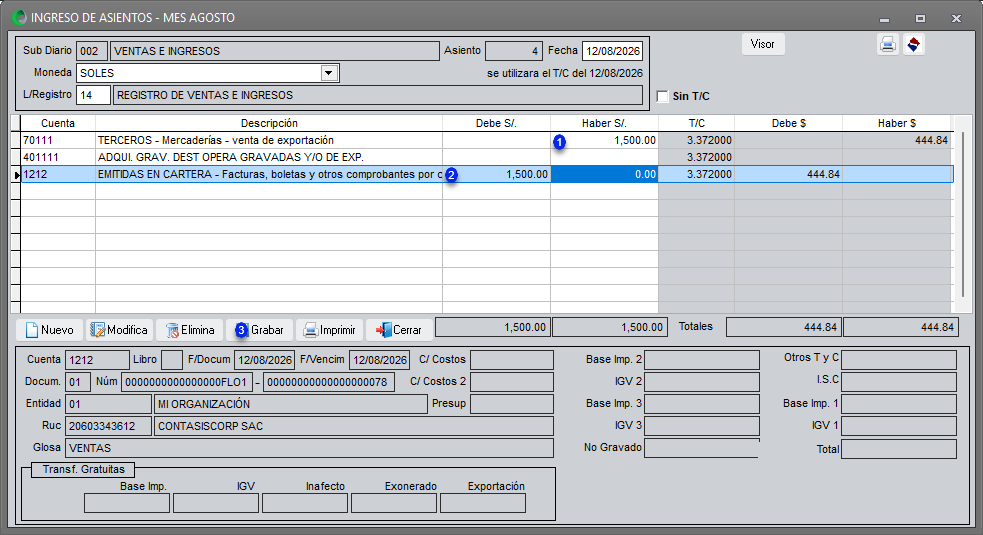Click account cell 1212 in grid
This screenshot has height=535, width=983.
[x=58, y=174]
